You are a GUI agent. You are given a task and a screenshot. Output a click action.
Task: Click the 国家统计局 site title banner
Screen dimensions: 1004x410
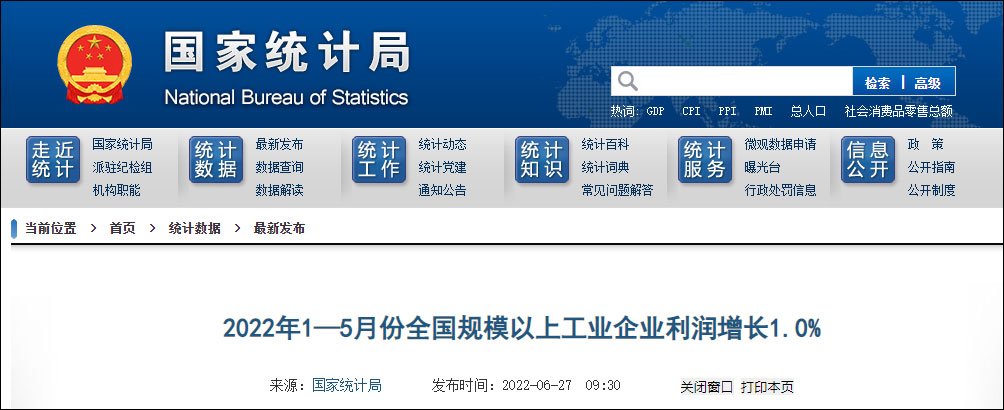click(287, 52)
